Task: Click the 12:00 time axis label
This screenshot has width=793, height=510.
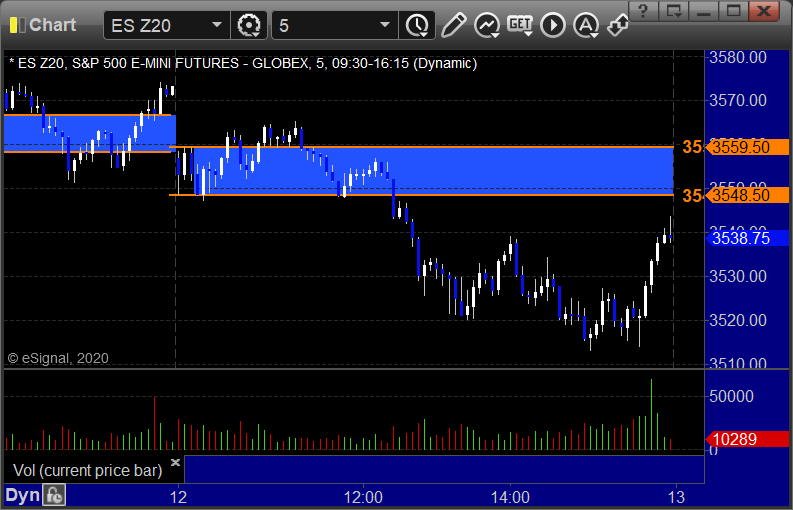Action: tap(363, 497)
